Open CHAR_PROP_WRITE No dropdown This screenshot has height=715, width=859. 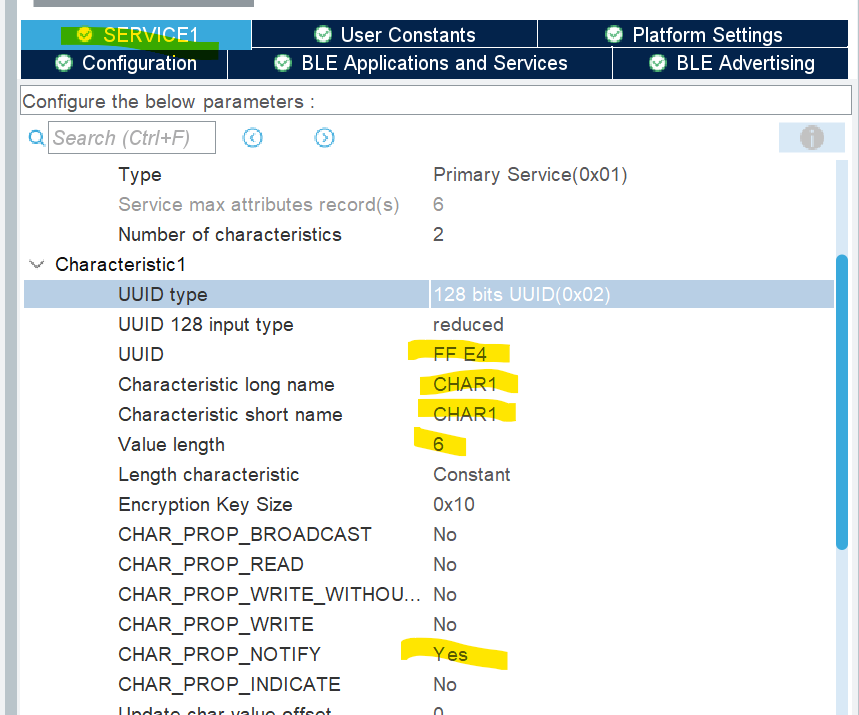(x=444, y=624)
